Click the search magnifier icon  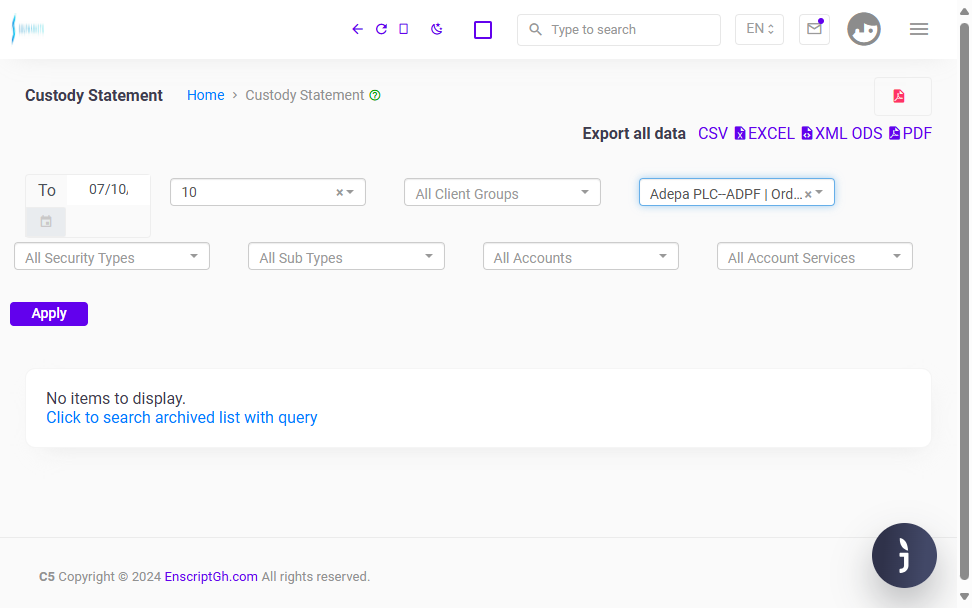point(536,29)
